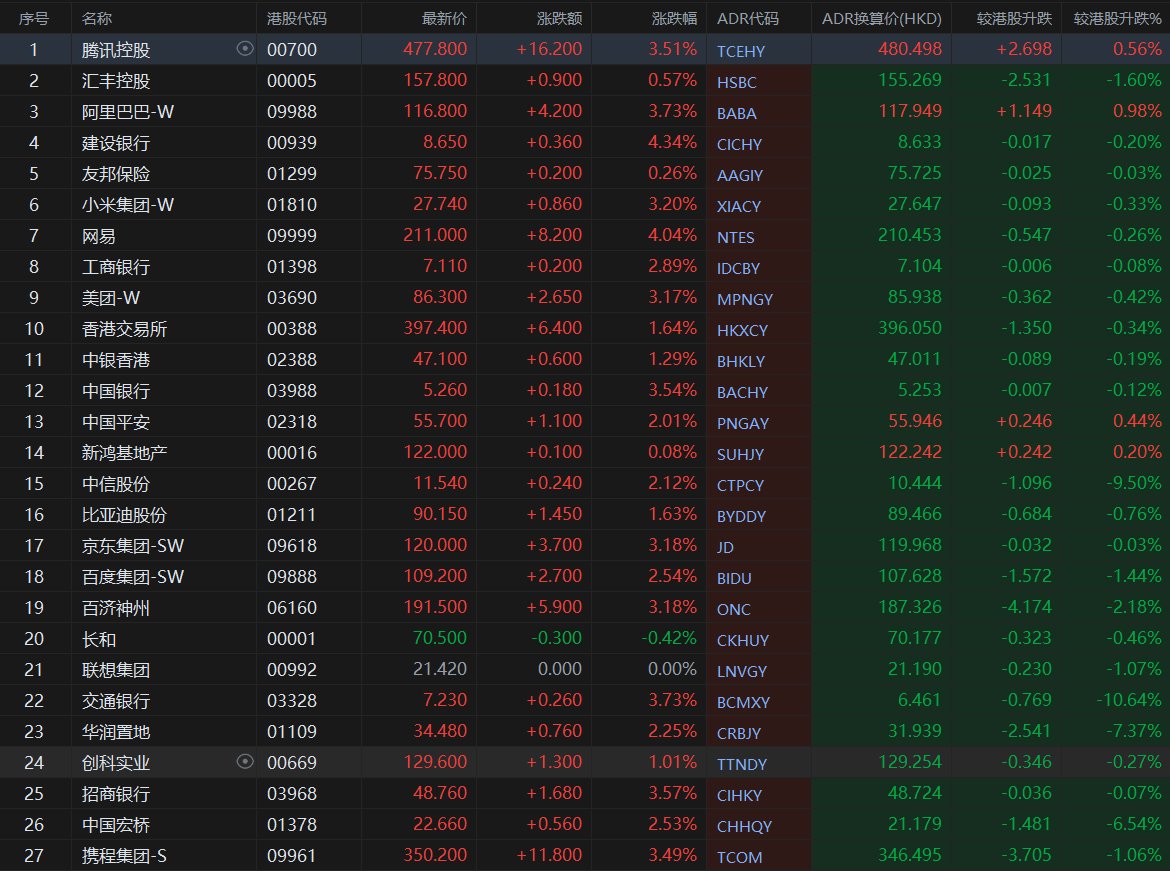Select the 网易 stock name

click(98, 236)
